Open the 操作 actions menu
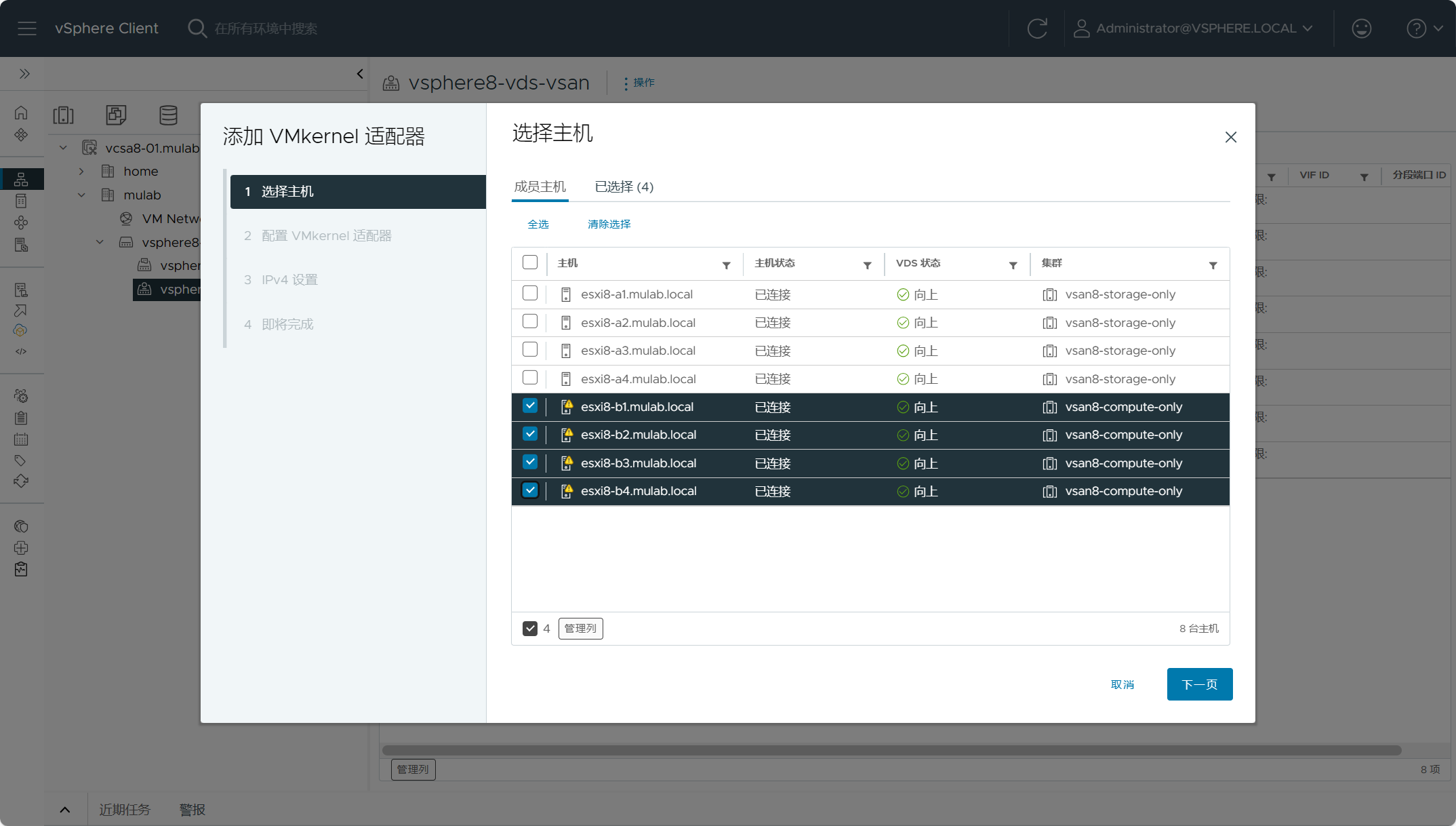The image size is (1456, 826). 639,83
